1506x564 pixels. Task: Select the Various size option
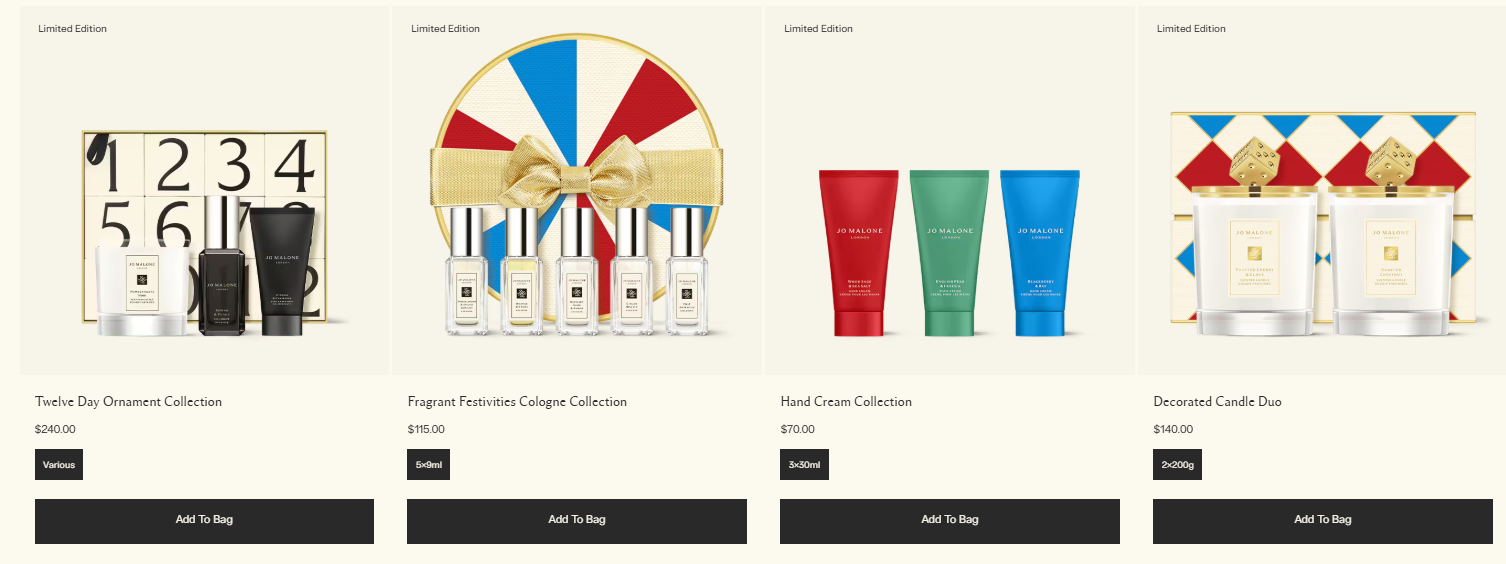tap(59, 465)
